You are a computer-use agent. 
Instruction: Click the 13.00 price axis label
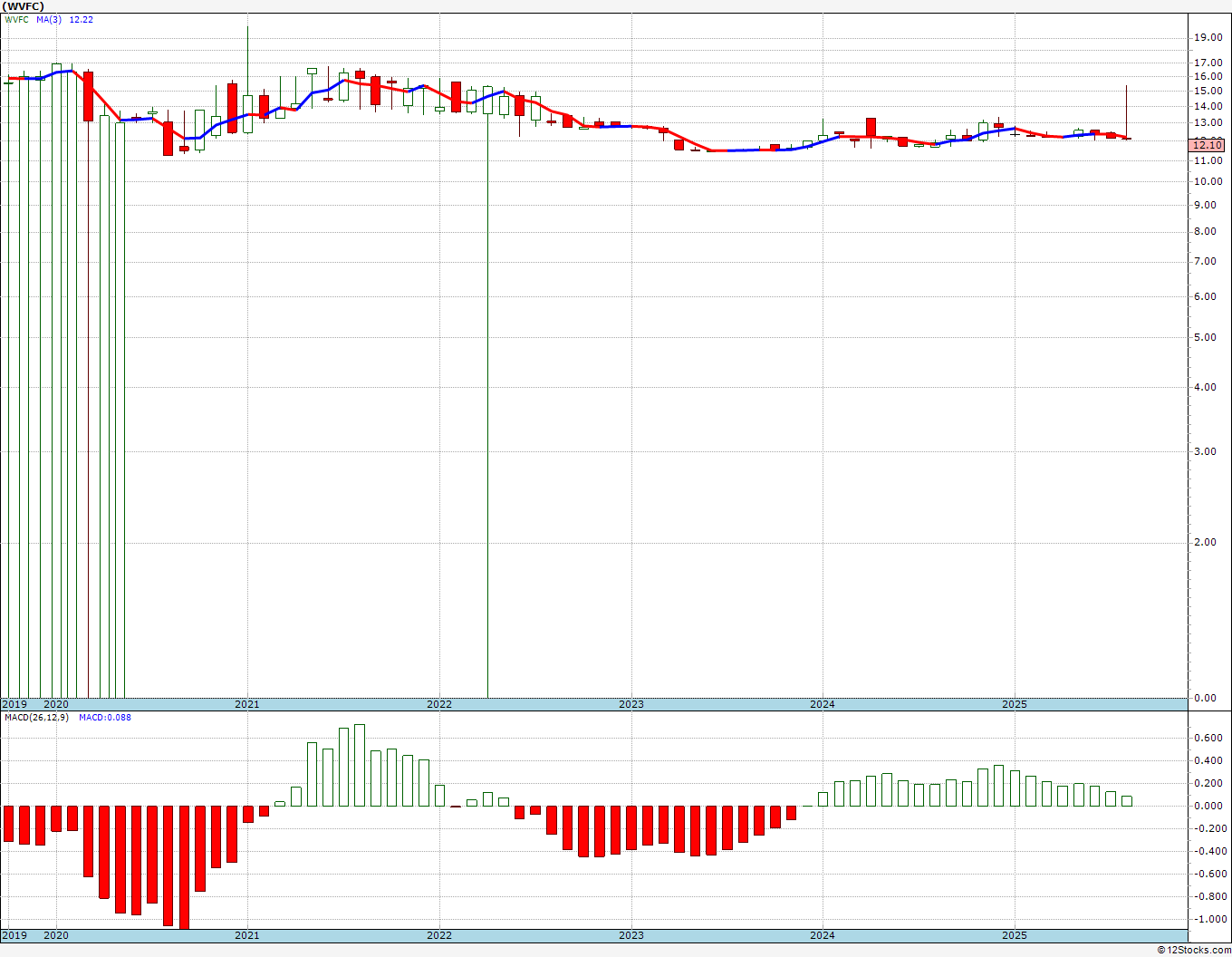tap(1208, 122)
